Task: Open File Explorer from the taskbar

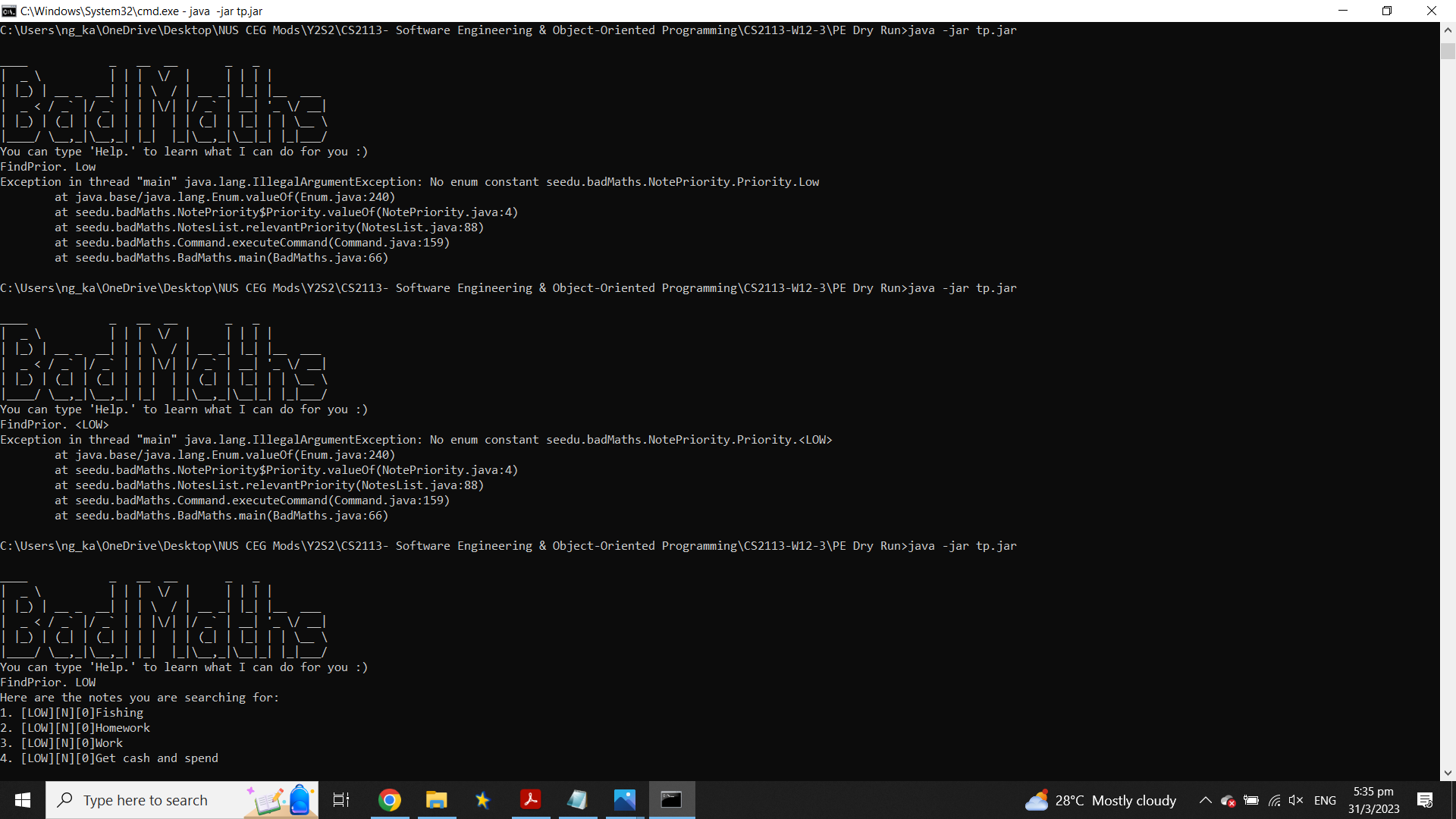Action: tap(437, 800)
